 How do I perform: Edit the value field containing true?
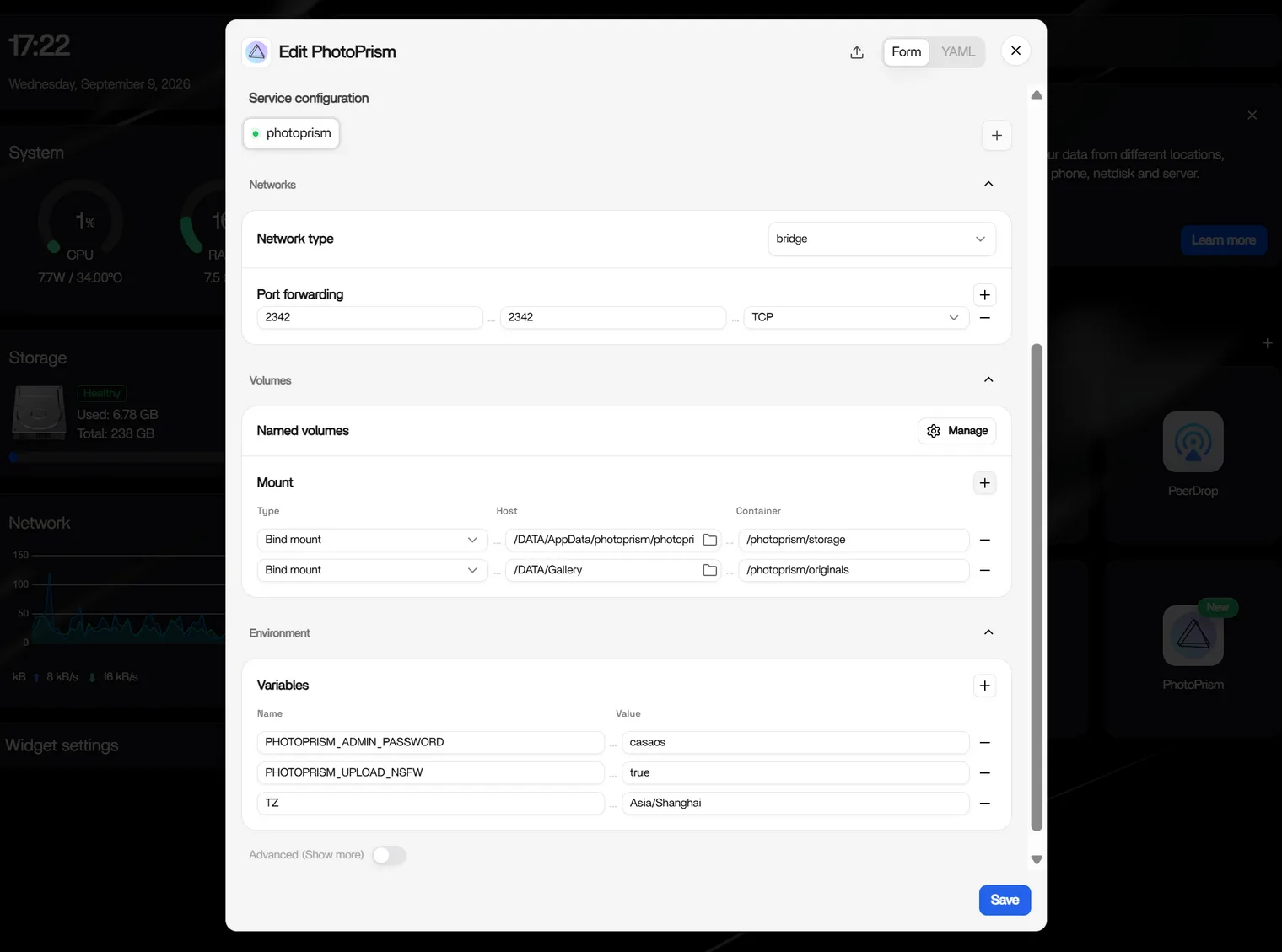tap(795, 773)
